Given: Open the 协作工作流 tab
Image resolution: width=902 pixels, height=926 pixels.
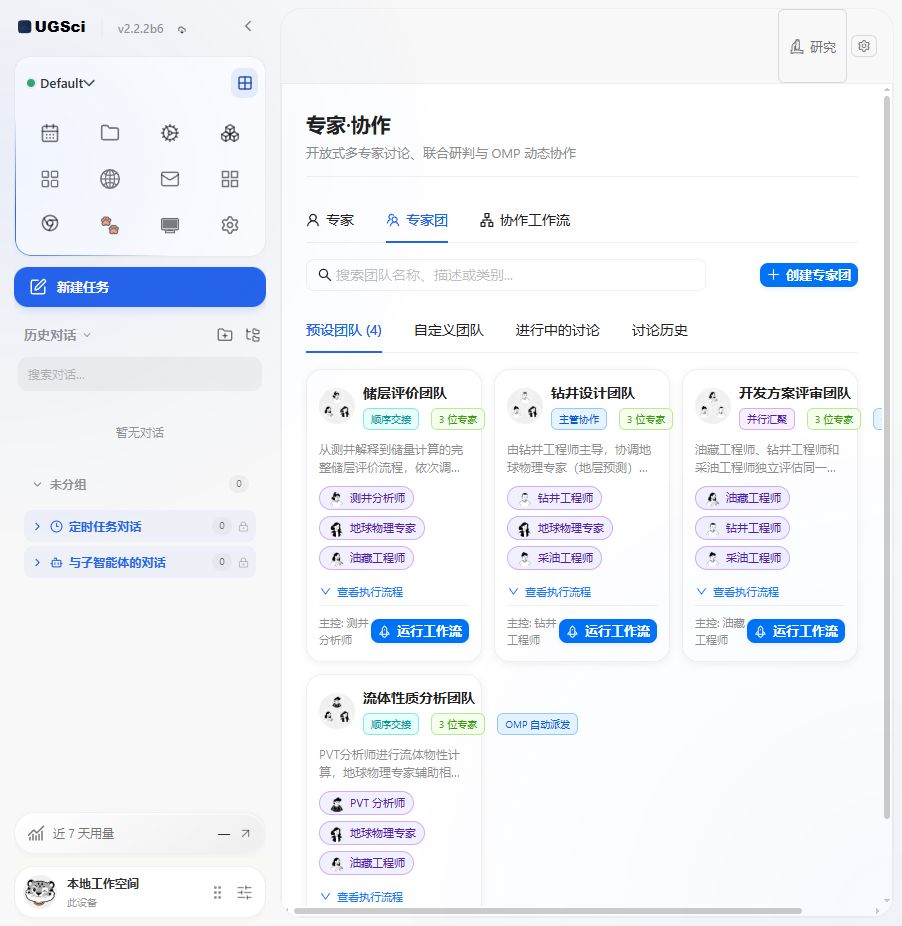Looking at the screenshot, I should [525, 220].
